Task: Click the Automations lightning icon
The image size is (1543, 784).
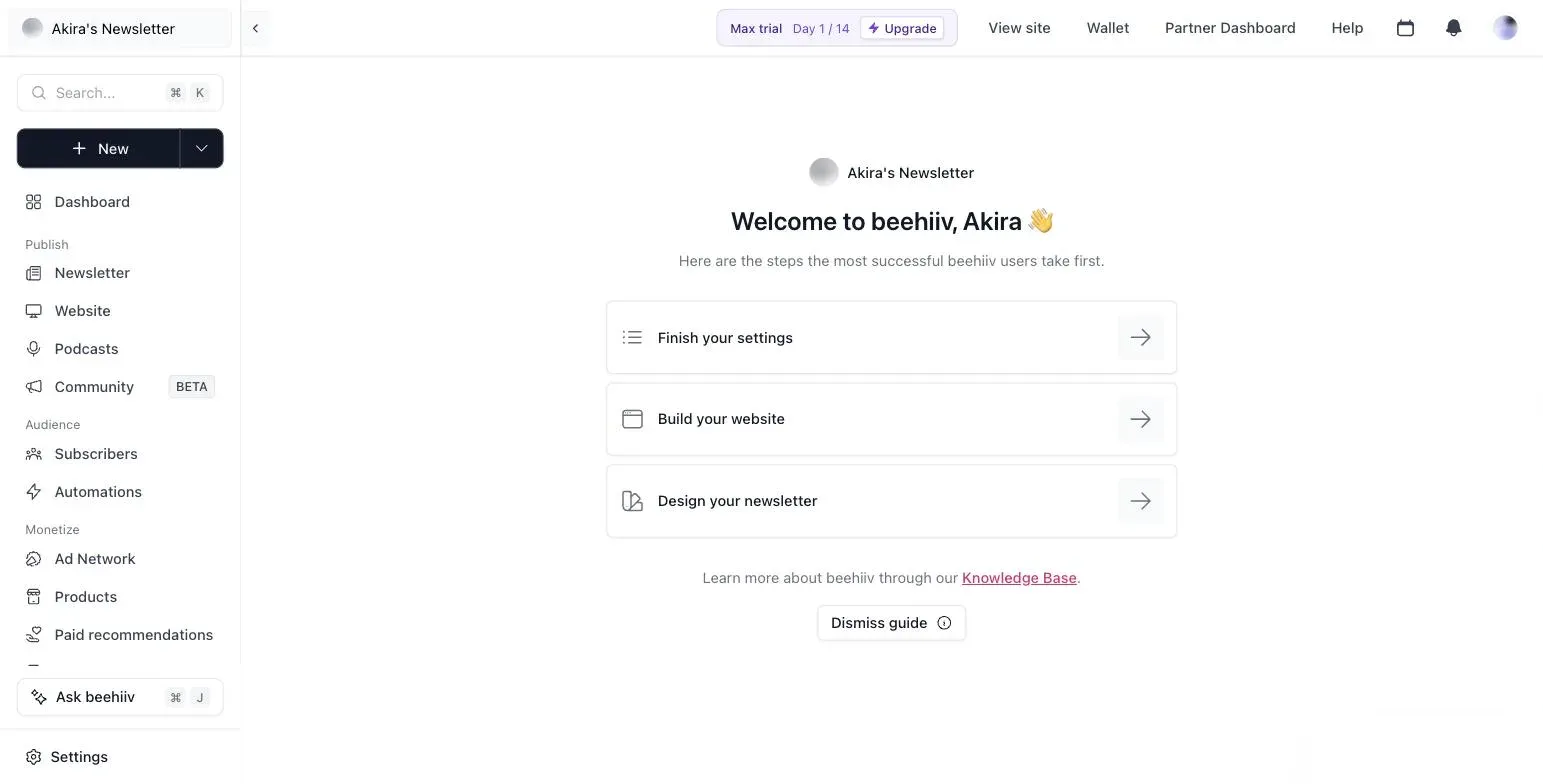Action: click(x=34, y=492)
